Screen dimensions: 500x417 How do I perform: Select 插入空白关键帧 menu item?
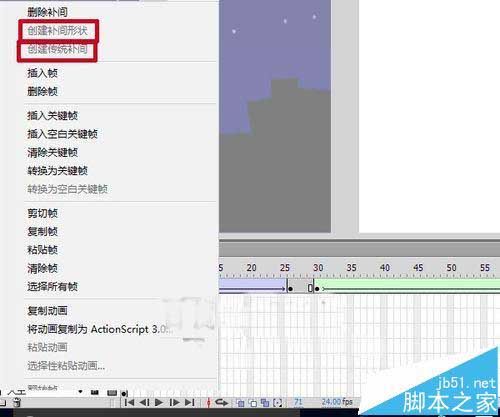tap(62, 134)
